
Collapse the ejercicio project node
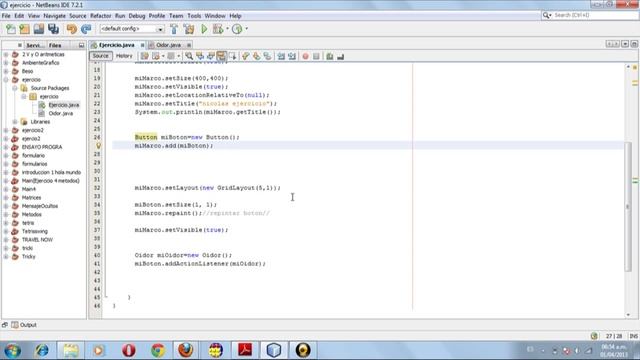click(x=6, y=80)
